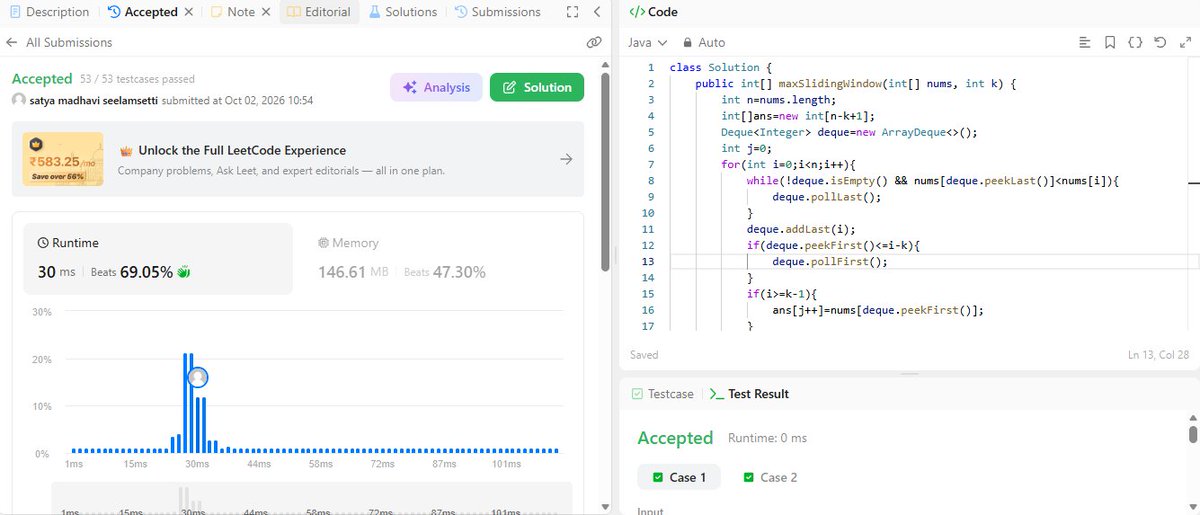1200x515 pixels.
Task: Select the Memory stats card
Action: (x=437, y=258)
